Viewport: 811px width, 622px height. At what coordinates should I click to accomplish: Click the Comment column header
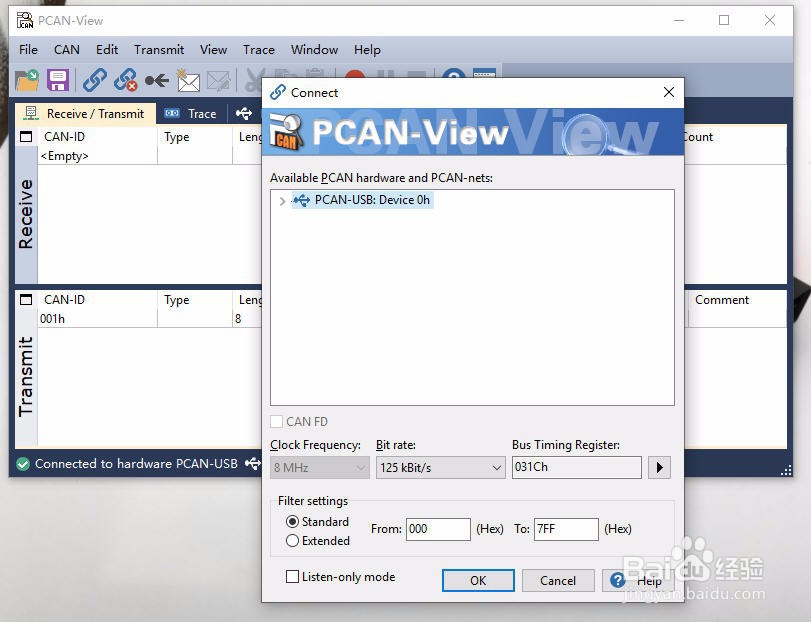722,300
